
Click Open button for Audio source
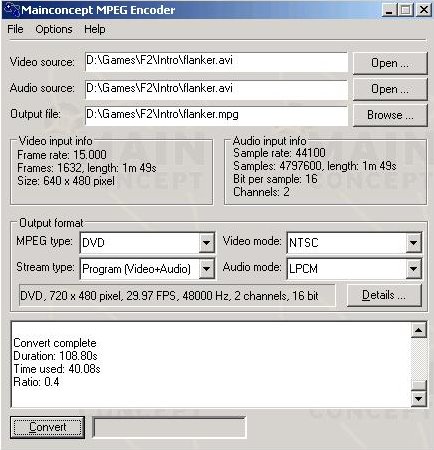pyautogui.click(x=390, y=89)
